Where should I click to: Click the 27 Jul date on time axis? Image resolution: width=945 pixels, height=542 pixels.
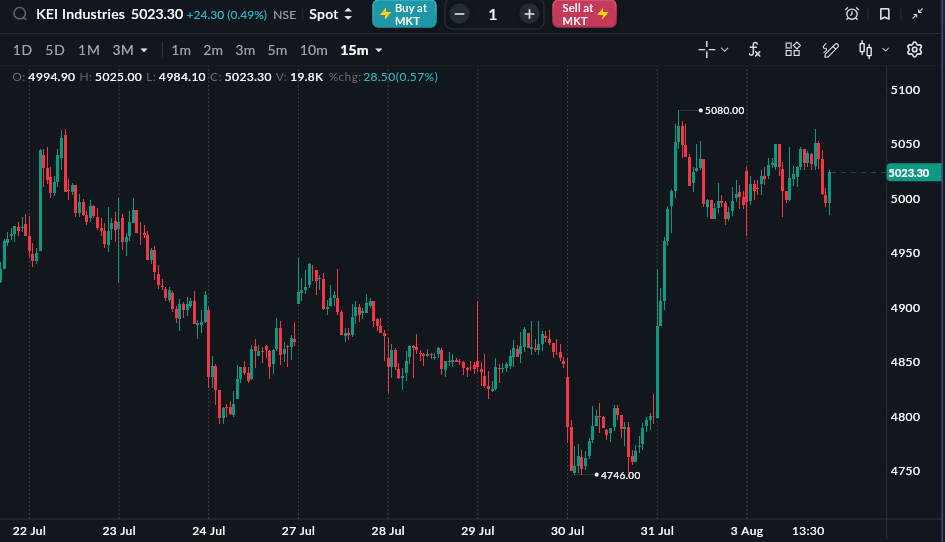tap(298, 531)
